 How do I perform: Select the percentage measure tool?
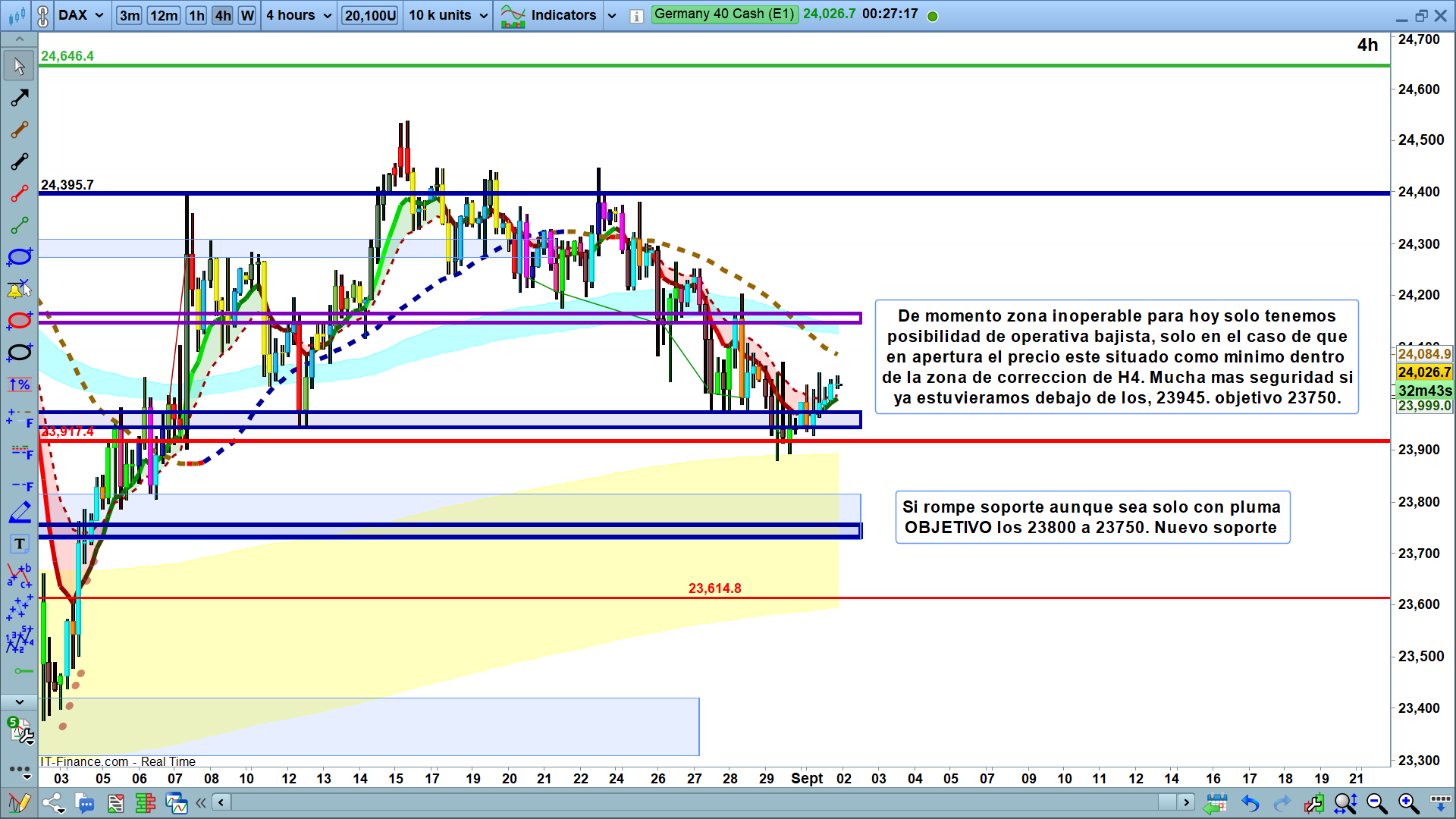(x=19, y=384)
